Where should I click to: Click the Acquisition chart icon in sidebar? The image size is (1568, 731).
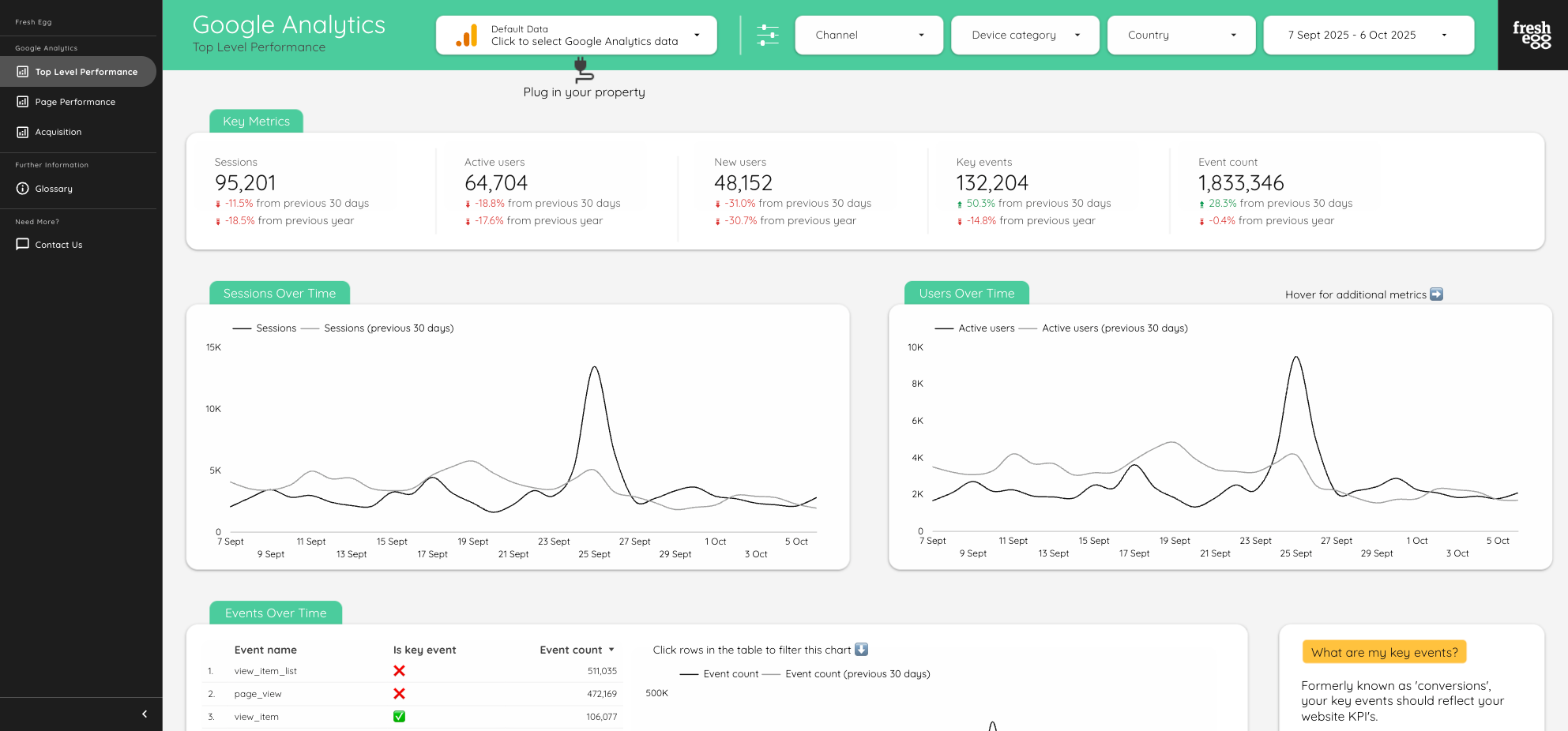coord(23,132)
